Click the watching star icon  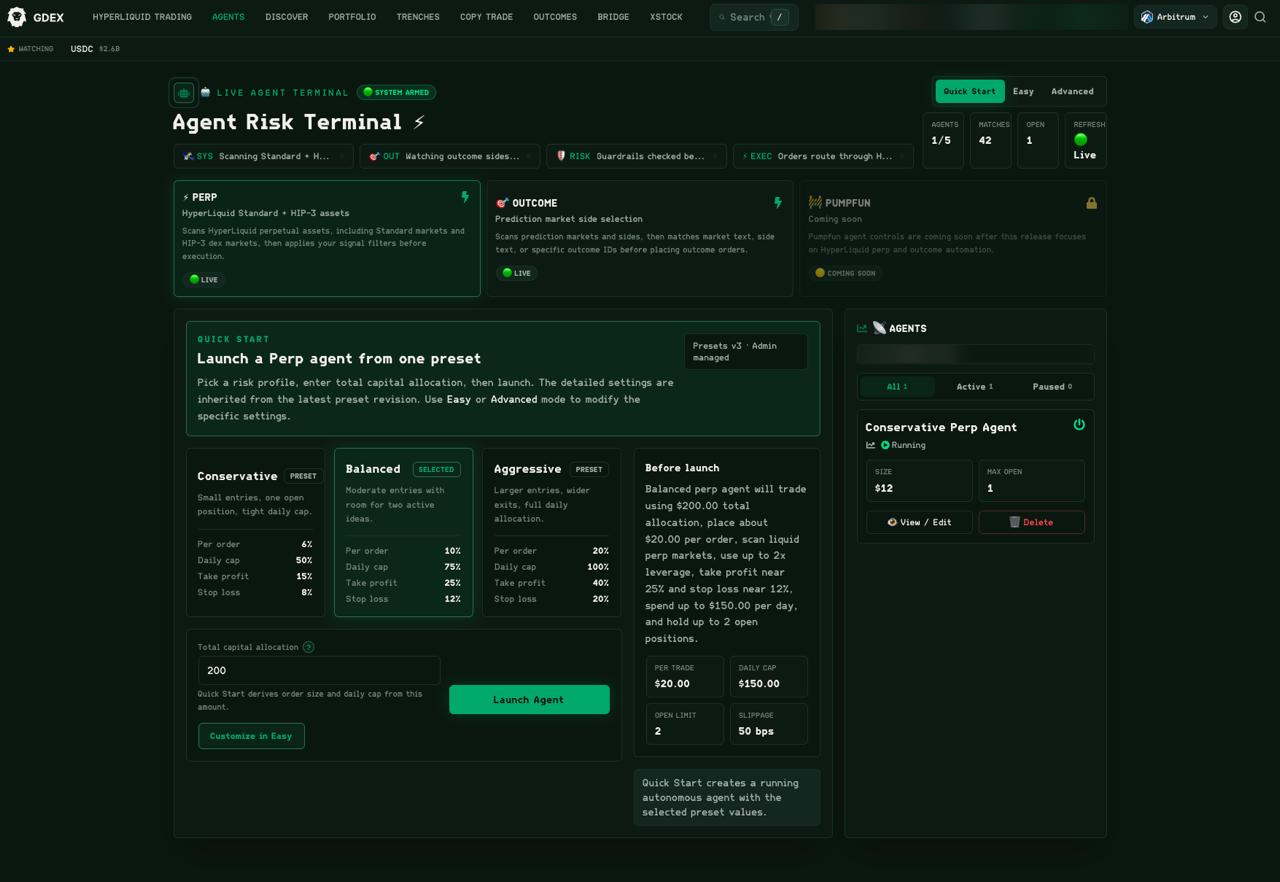tap(11, 49)
